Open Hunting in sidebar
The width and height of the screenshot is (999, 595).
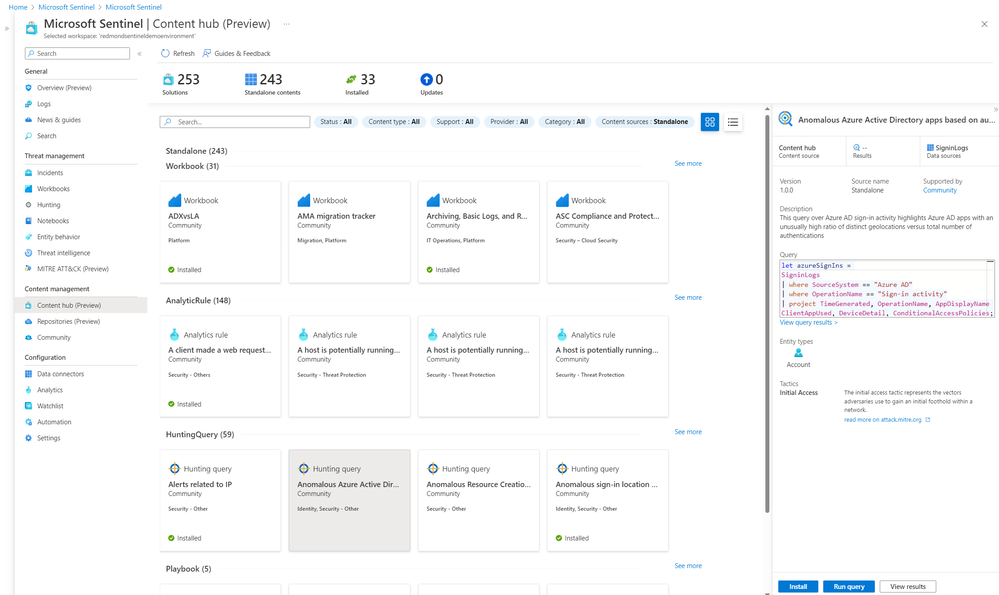48,204
